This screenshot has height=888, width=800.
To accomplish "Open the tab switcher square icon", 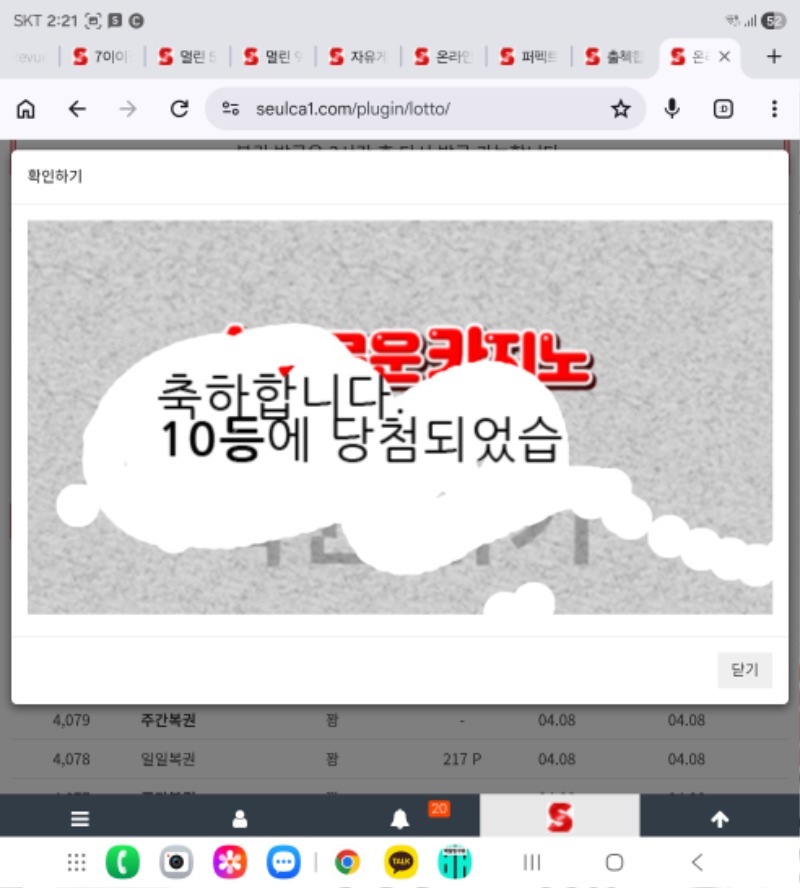I will click(723, 109).
